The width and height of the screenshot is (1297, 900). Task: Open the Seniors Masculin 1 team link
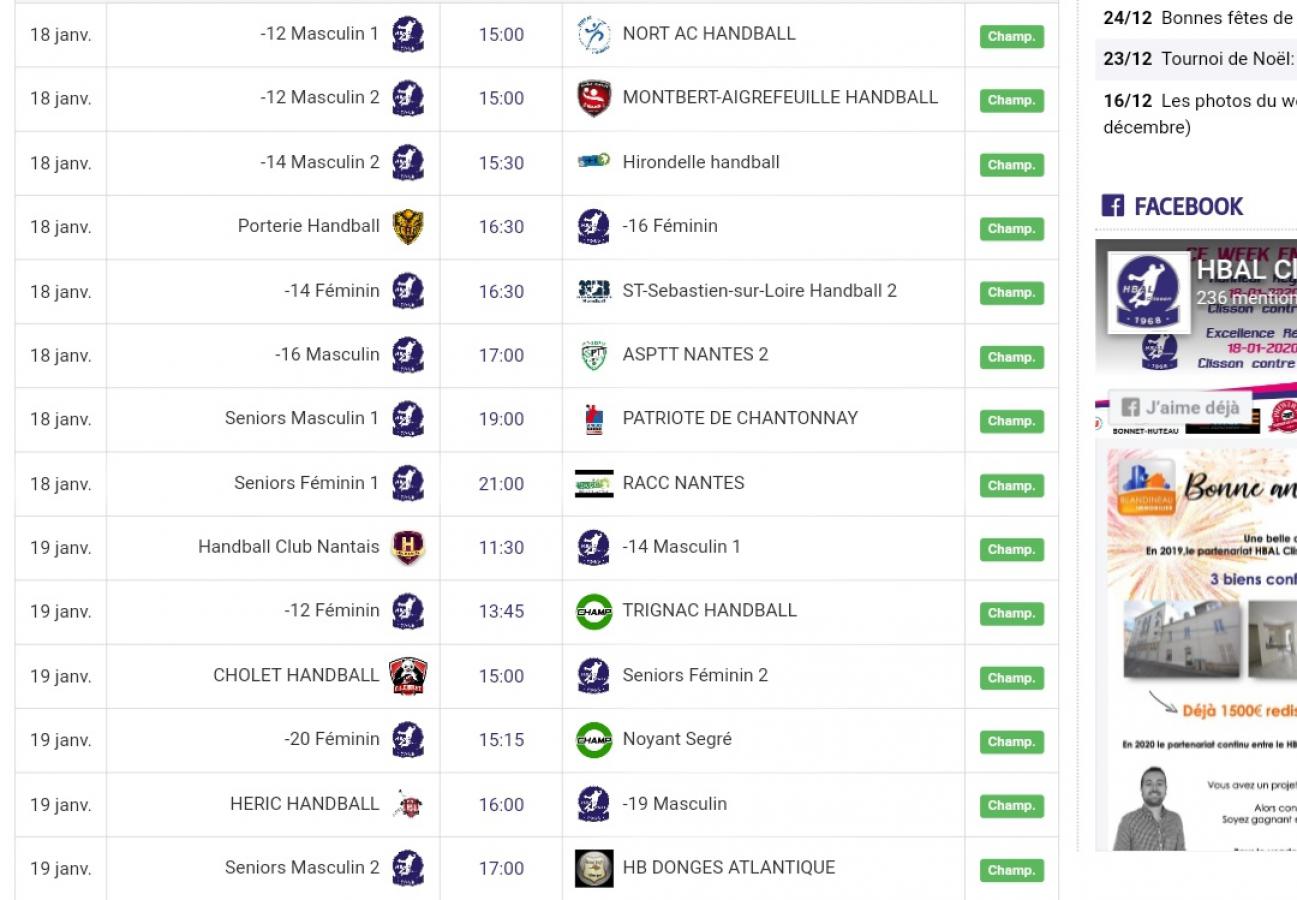[301, 418]
